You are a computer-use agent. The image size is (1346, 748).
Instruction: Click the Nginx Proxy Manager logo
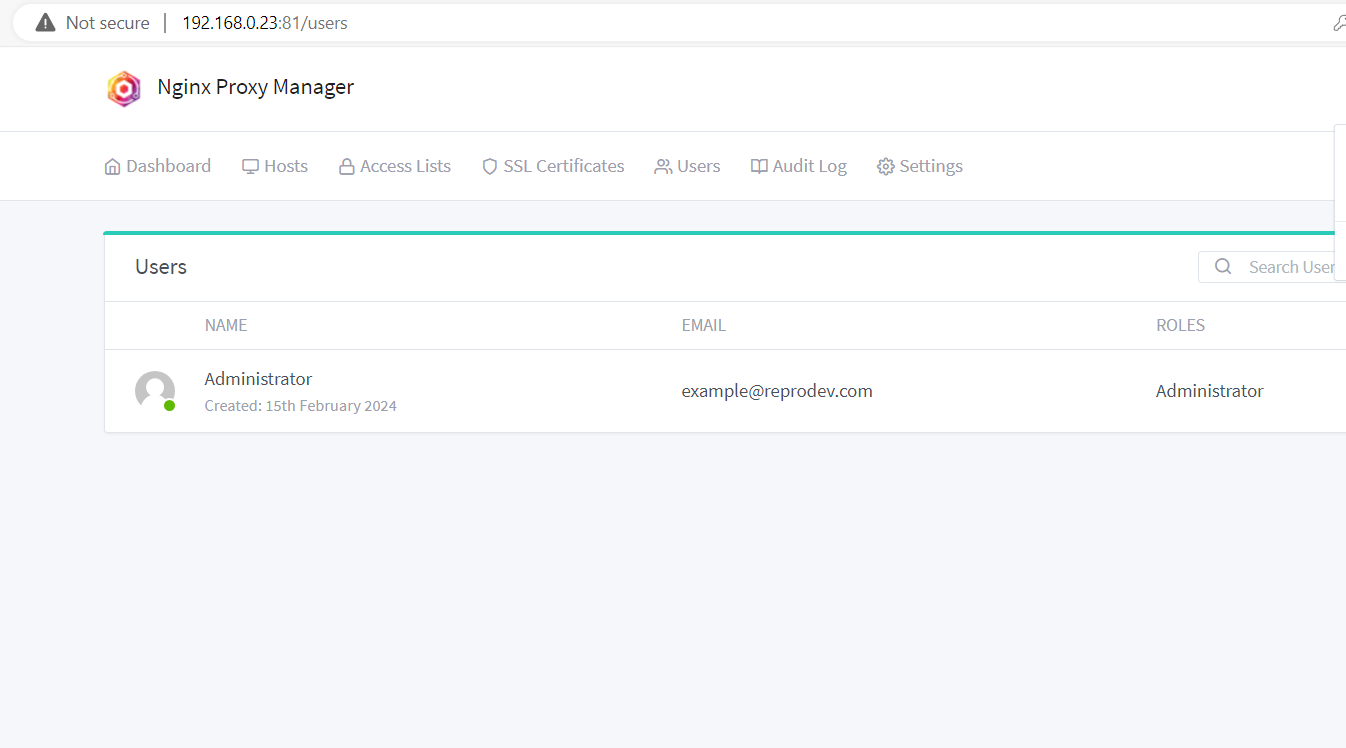[x=124, y=88]
